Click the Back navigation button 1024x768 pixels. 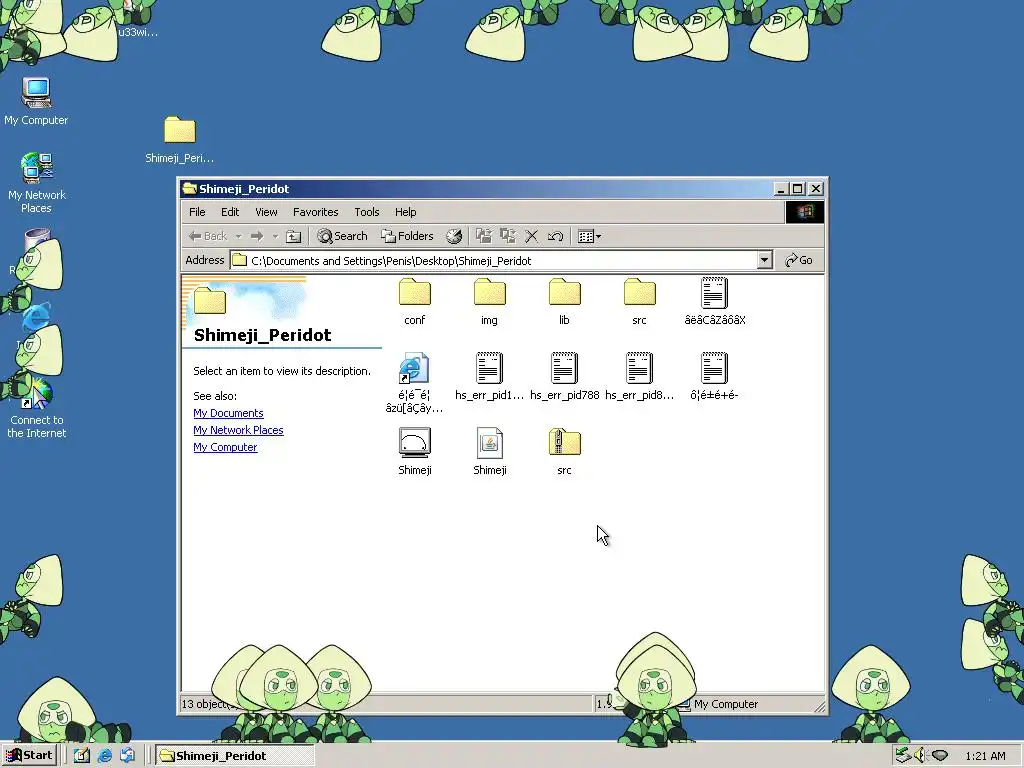pyautogui.click(x=208, y=236)
